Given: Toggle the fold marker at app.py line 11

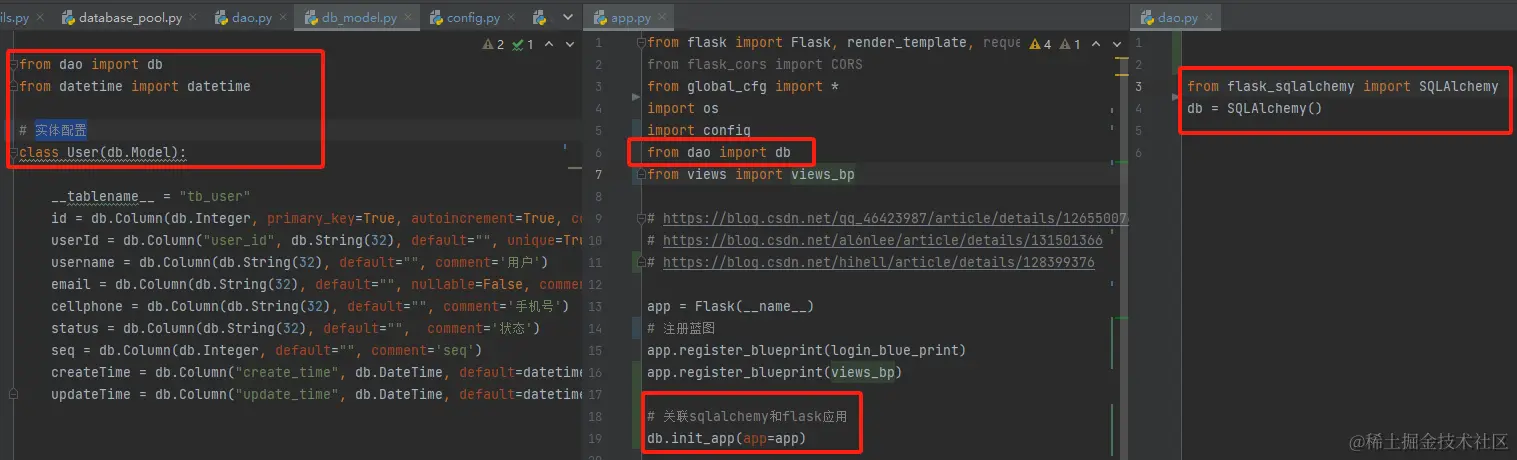Looking at the screenshot, I should [641, 262].
